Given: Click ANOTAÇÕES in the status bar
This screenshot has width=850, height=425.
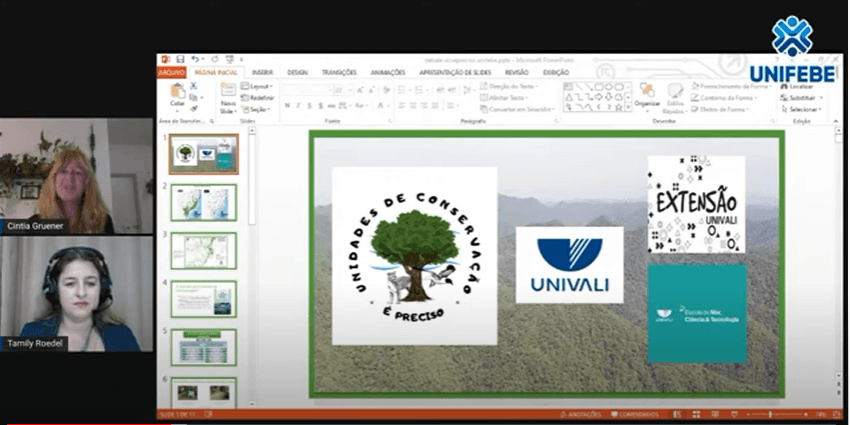Looking at the screenshot, I should (581, 414).
